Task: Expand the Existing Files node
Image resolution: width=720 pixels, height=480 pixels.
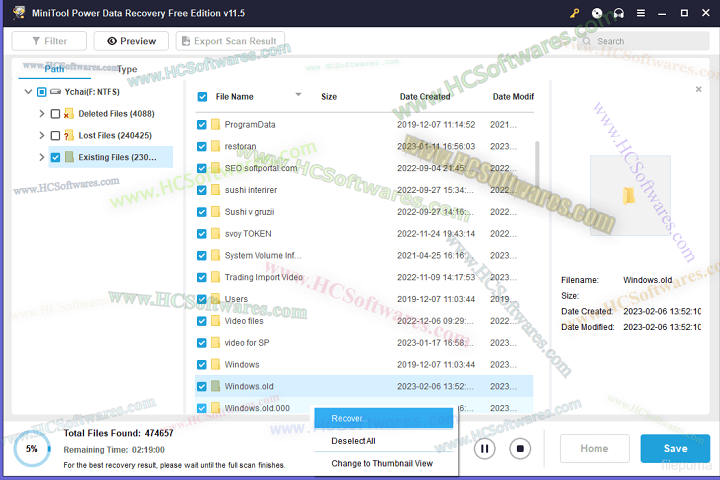Action: (42, 157)
